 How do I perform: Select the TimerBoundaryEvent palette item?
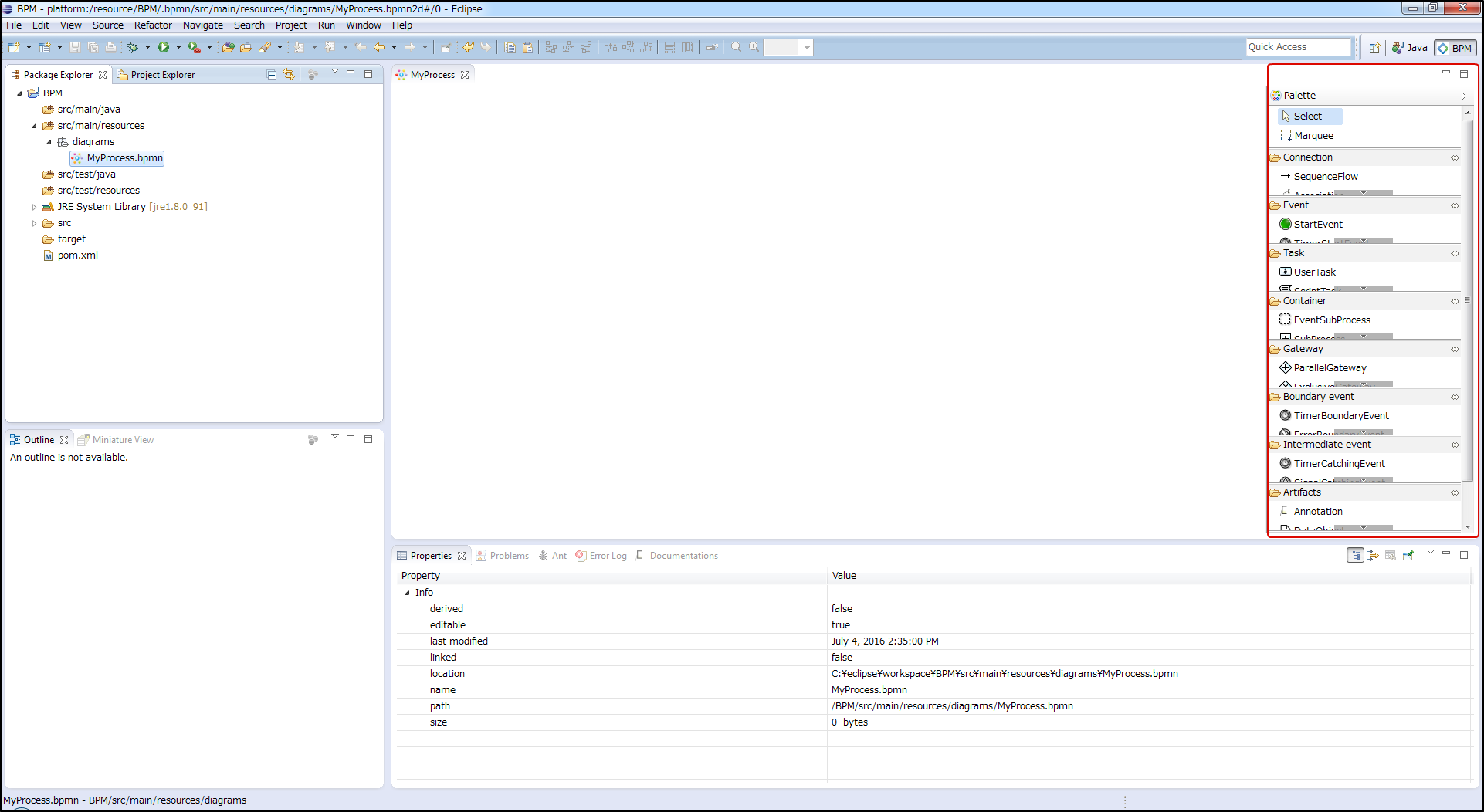[1334, 416]
